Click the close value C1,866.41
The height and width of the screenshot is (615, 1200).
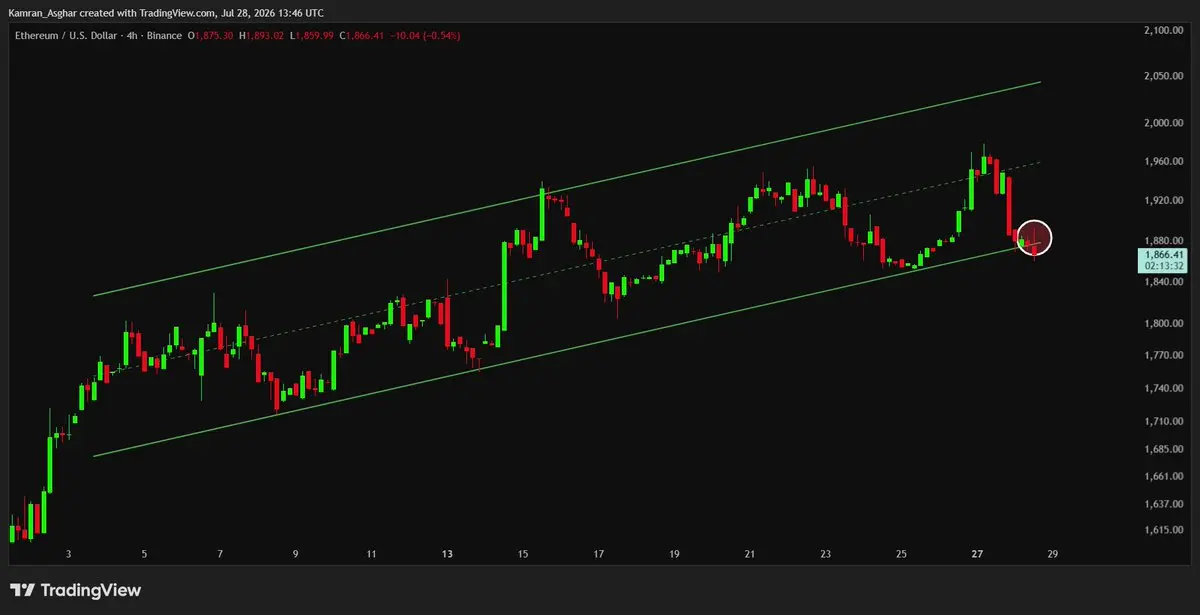click(366, 36)
